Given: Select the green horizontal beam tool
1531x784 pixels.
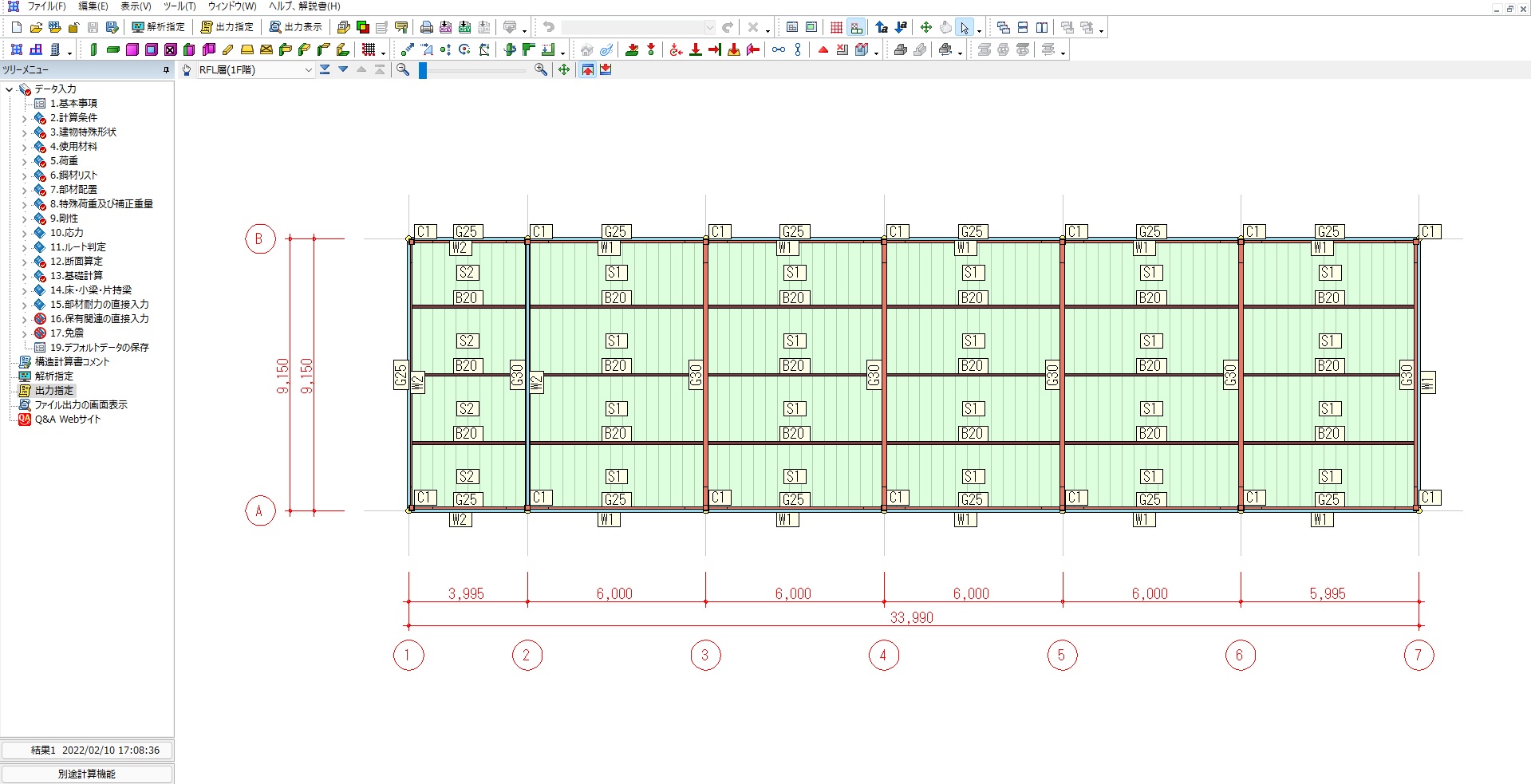Looking at the screenshot, I should [113, 49].
